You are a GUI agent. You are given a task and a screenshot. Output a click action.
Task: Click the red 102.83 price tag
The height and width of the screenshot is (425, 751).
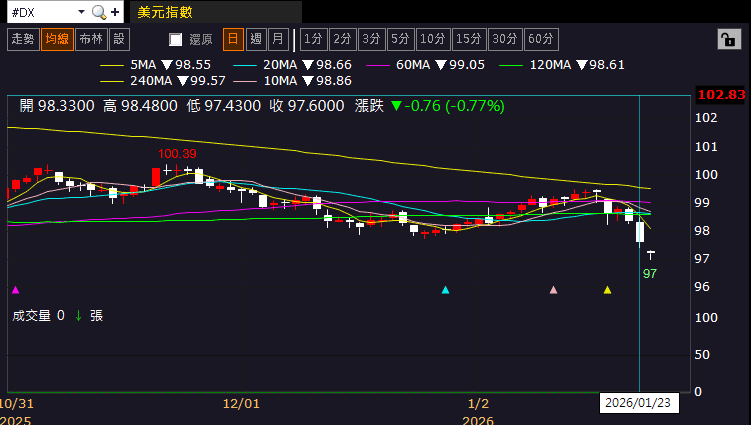coord(721,95)
